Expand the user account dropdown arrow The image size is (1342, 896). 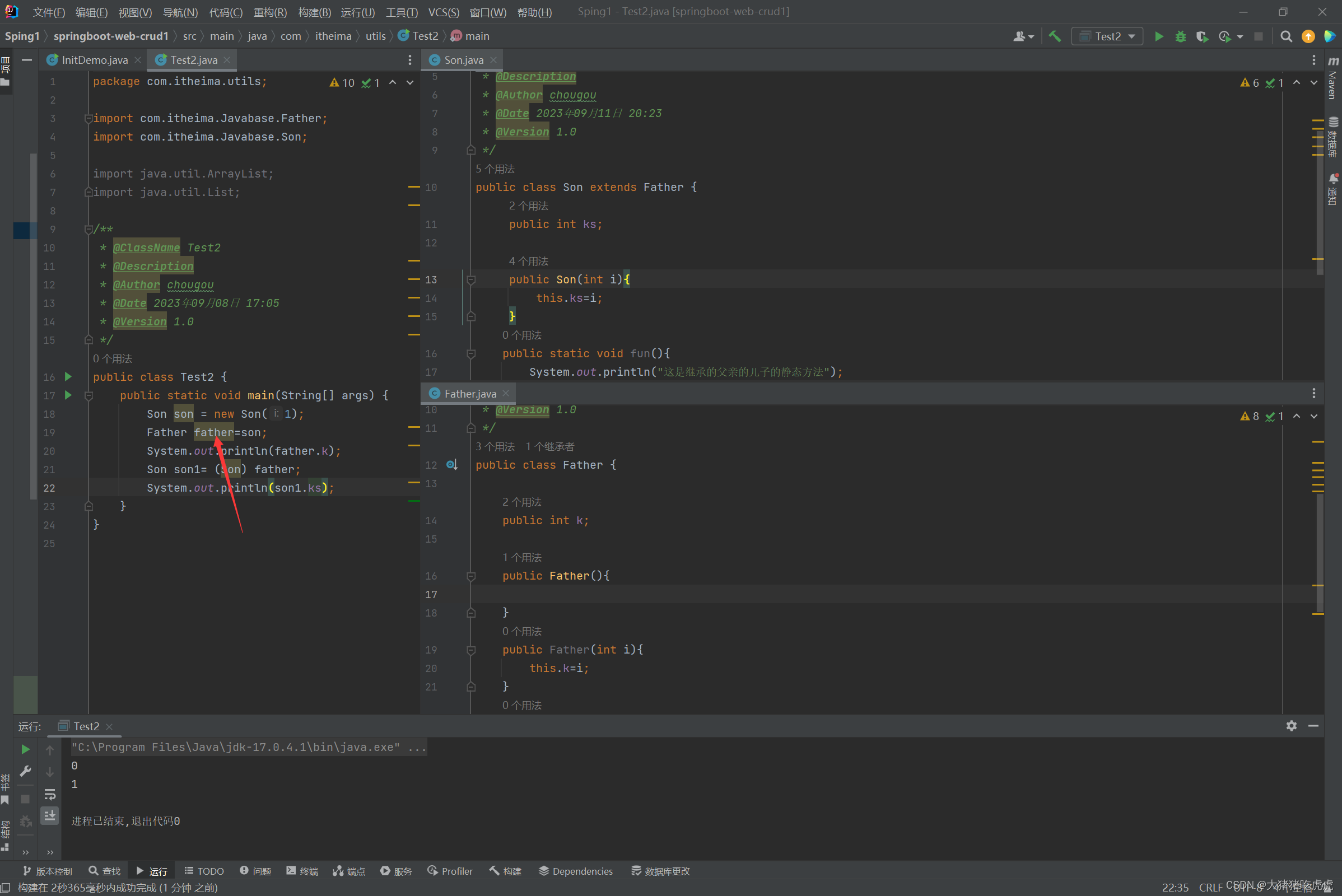(x=1031, y=36)
